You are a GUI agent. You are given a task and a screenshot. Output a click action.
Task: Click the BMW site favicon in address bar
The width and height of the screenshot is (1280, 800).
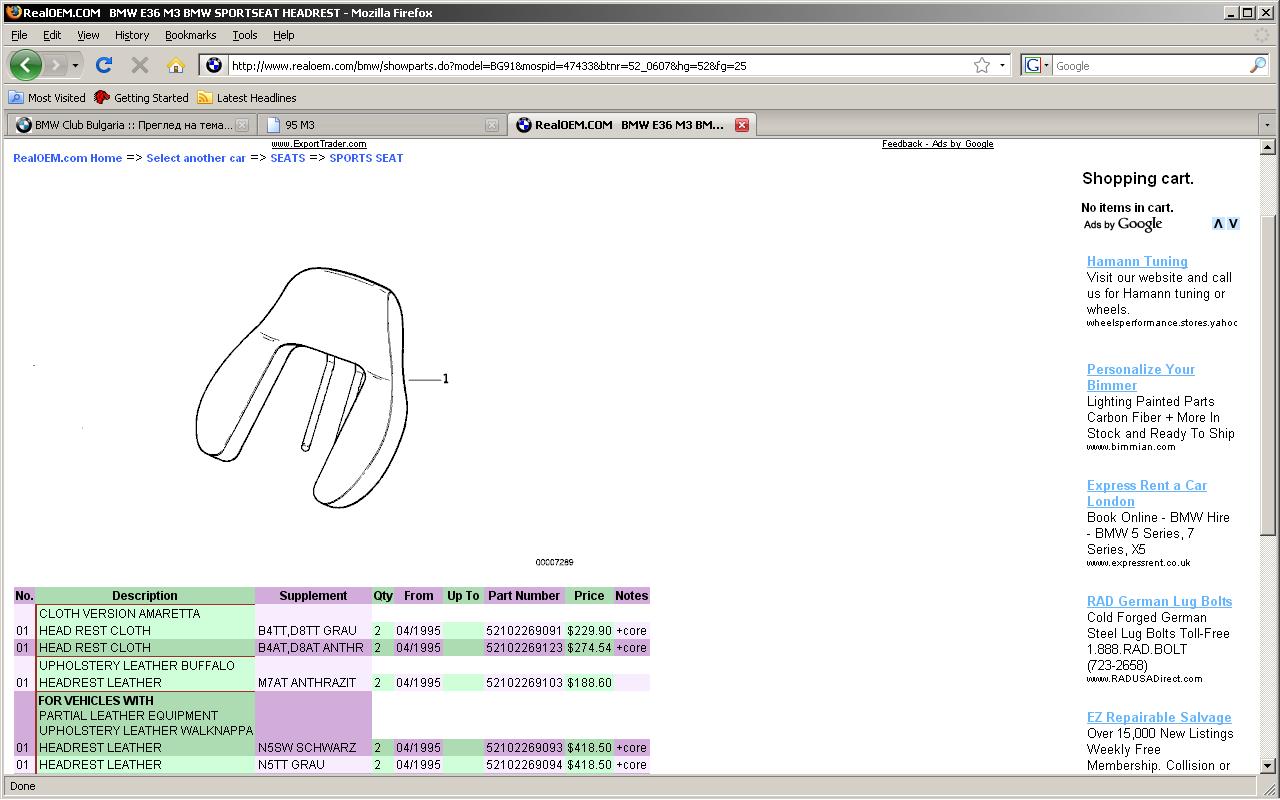(x=213, y=65)
